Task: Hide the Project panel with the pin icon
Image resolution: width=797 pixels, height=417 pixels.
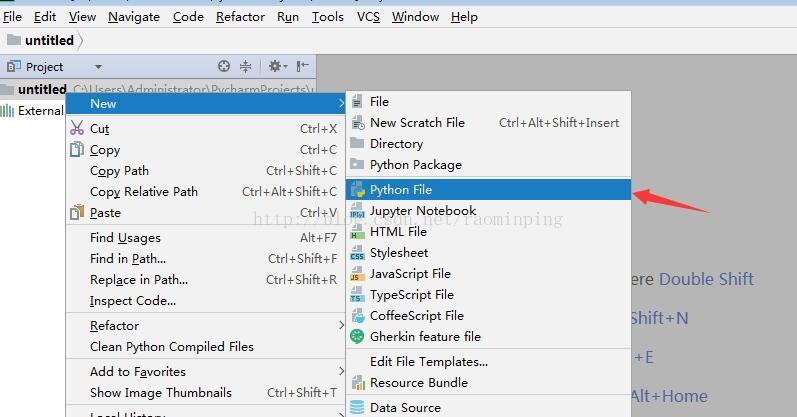Action: click(x=303, y=67)
